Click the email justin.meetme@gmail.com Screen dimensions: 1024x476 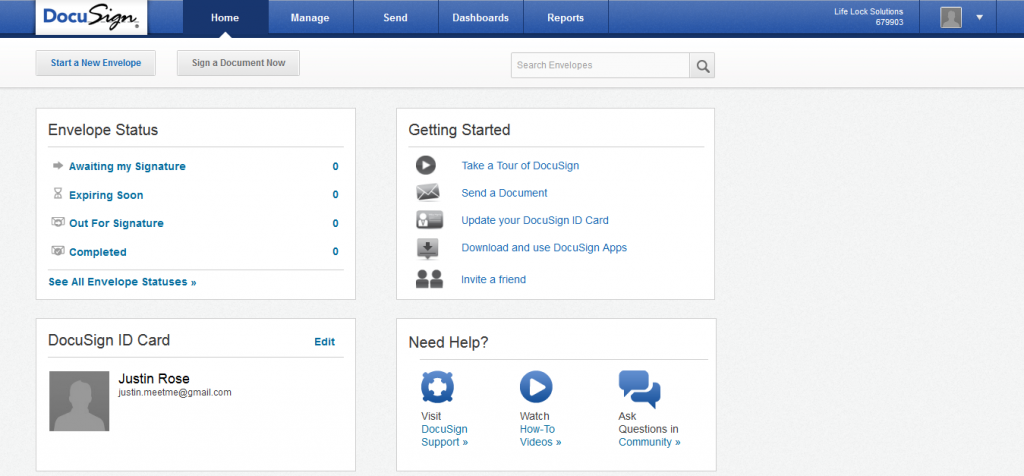click(x=174, y=392)
